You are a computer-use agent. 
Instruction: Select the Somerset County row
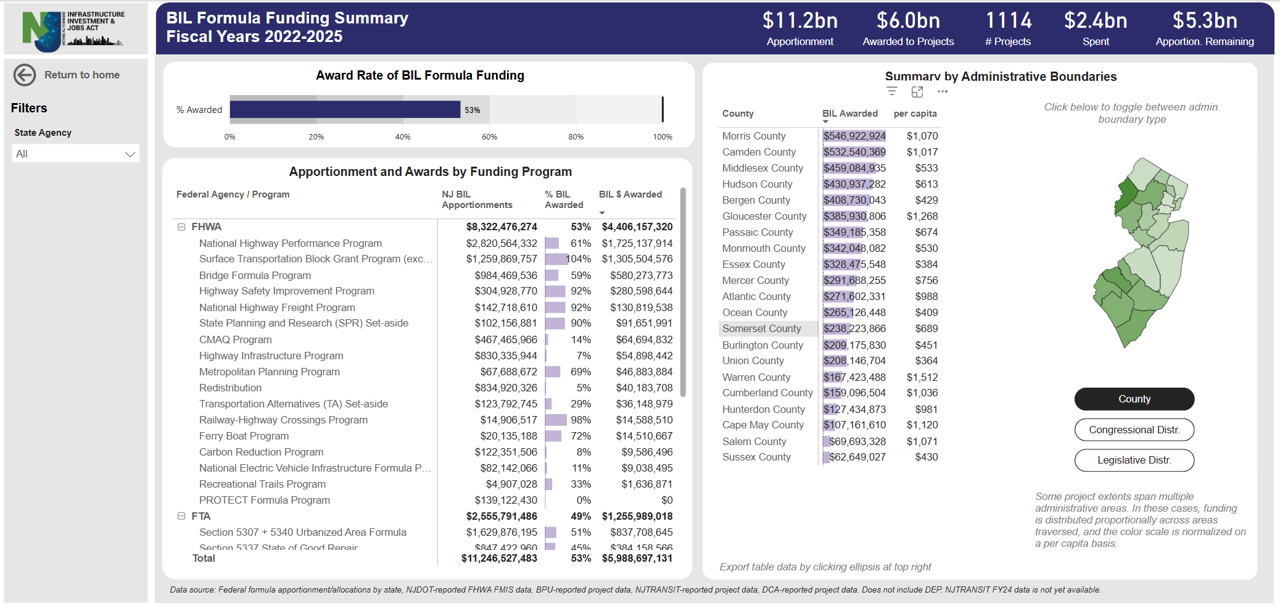[762, 329]
